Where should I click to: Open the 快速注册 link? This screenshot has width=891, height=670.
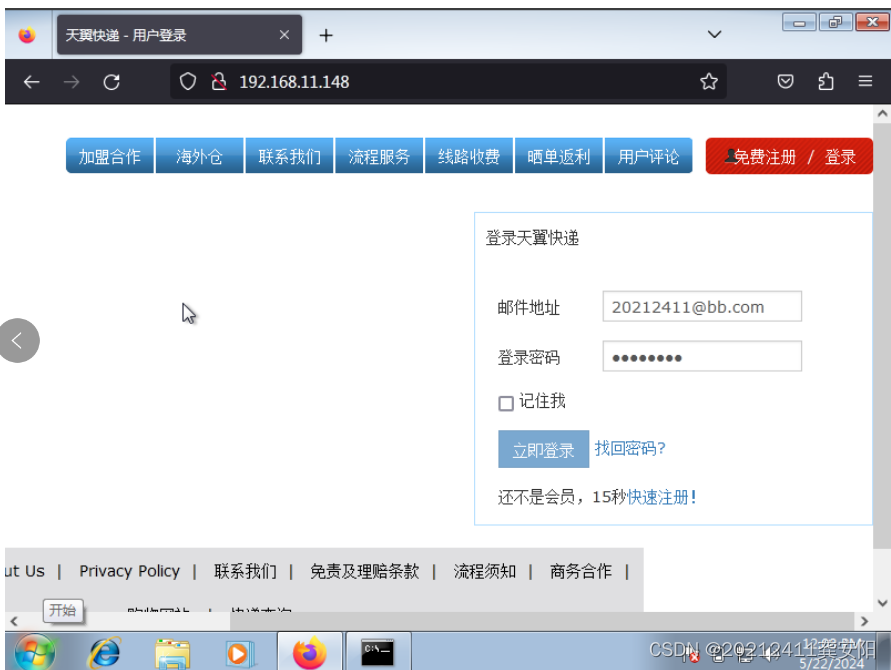(x=661, y=497)
